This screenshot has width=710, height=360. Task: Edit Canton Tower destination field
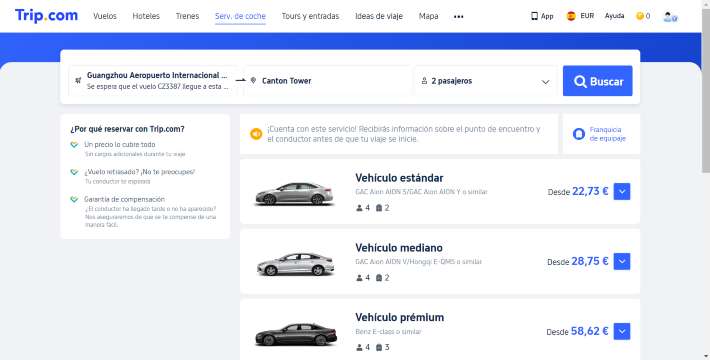tap(328, 81)
